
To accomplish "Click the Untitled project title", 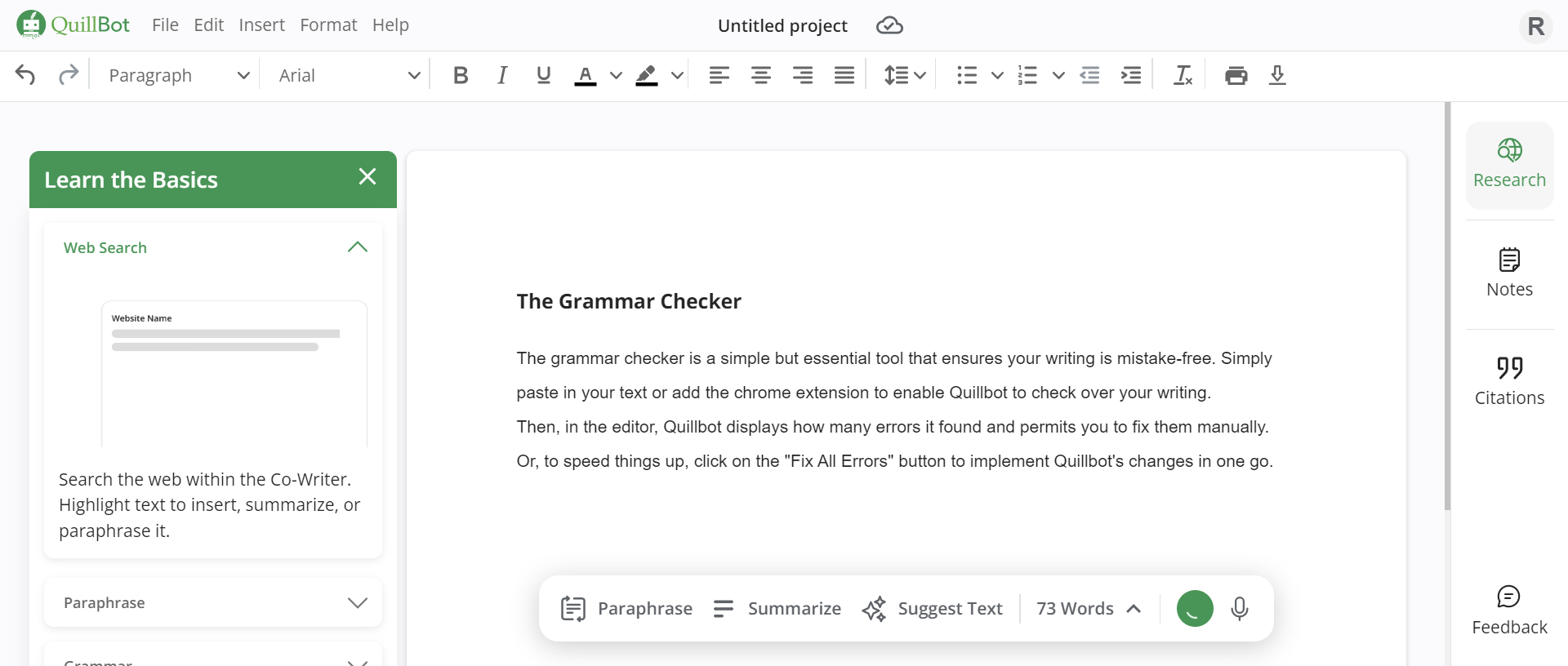I will click(x=782, y=25).
